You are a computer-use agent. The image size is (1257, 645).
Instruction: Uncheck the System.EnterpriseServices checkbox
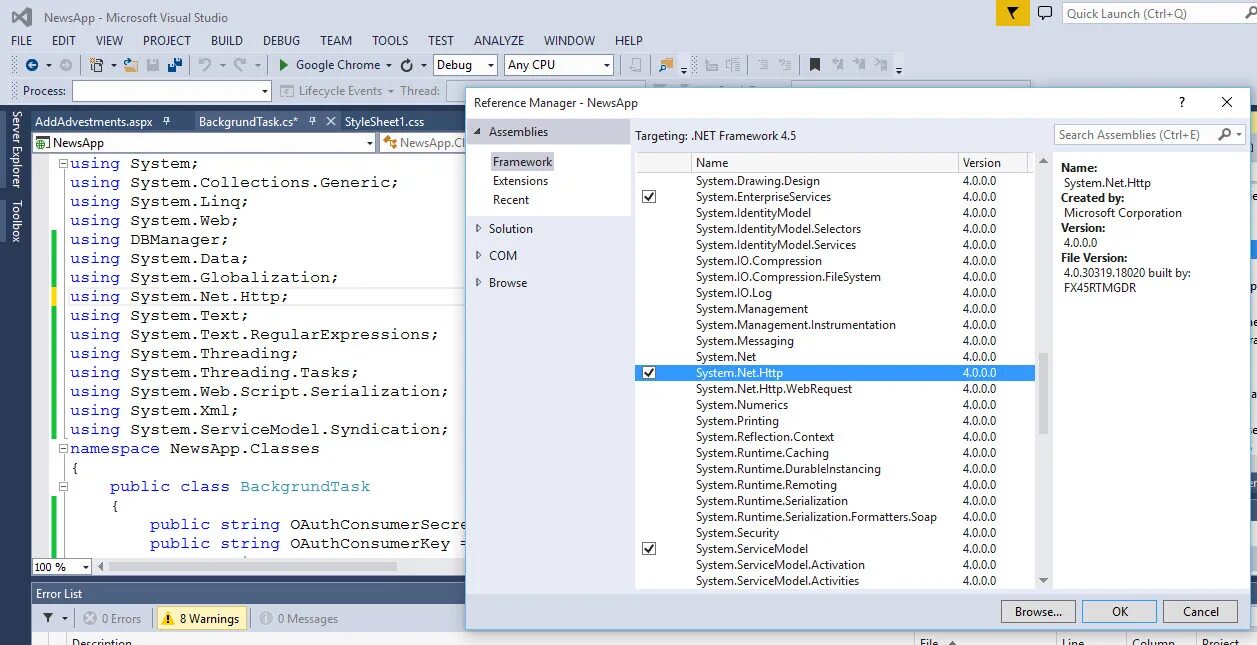click(x=649, y=197)
